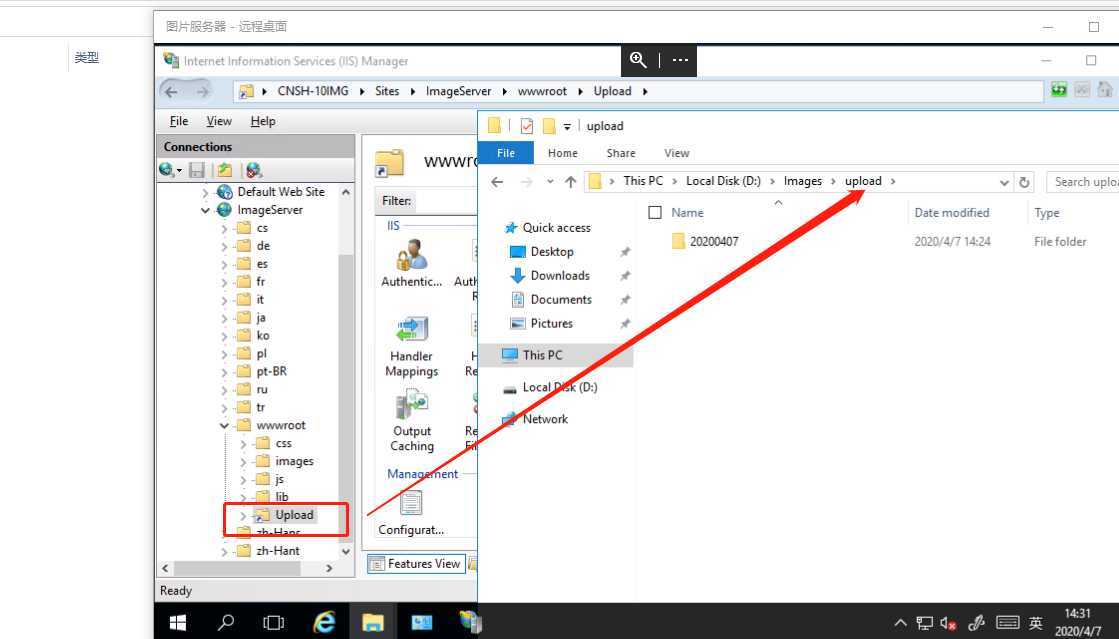The height and width of the screenshot is (639, 1119).
Task: Open the 20200407 folder row
Action: (x=714, y=241)
